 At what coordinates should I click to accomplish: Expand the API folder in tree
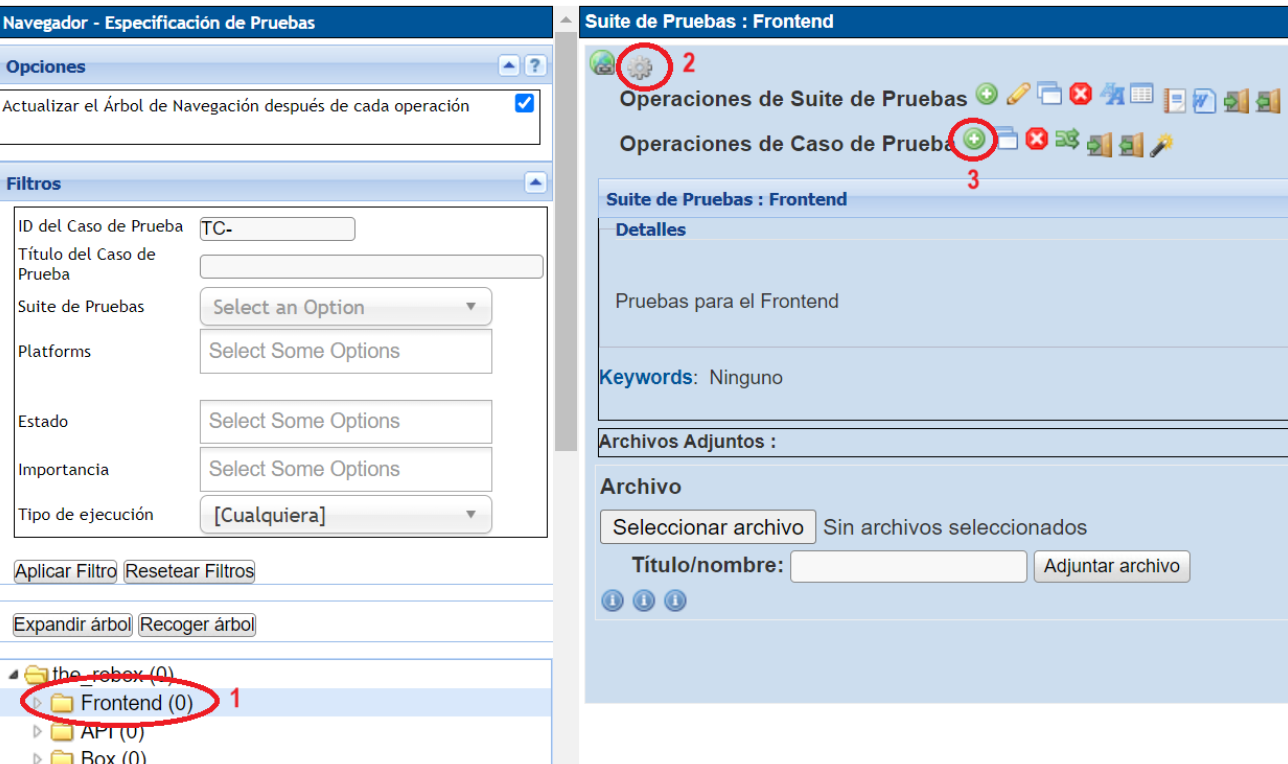pyautogui.click(x=38, y=732)
